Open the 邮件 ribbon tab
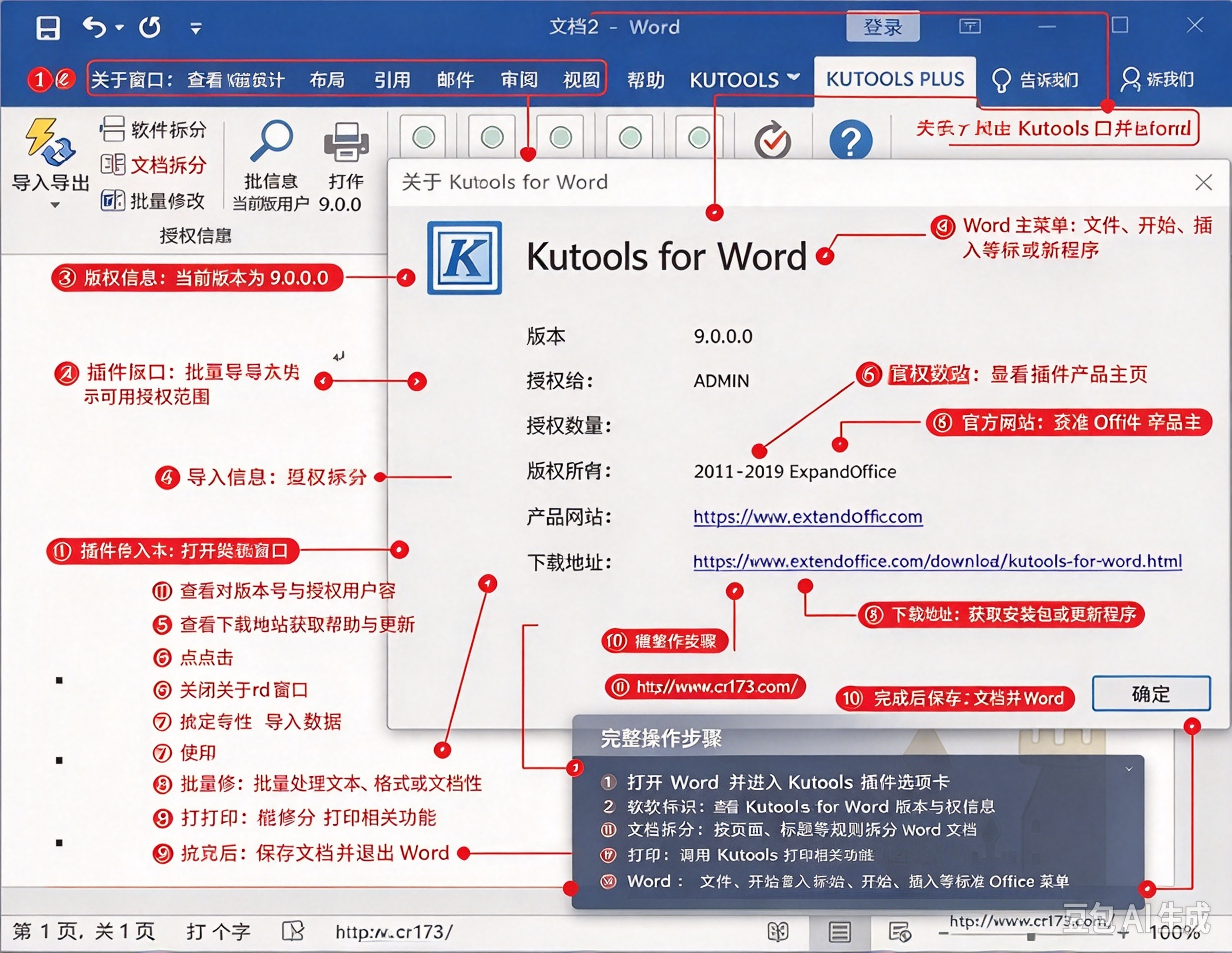1232x953 pixels. (x=455, y=80)
